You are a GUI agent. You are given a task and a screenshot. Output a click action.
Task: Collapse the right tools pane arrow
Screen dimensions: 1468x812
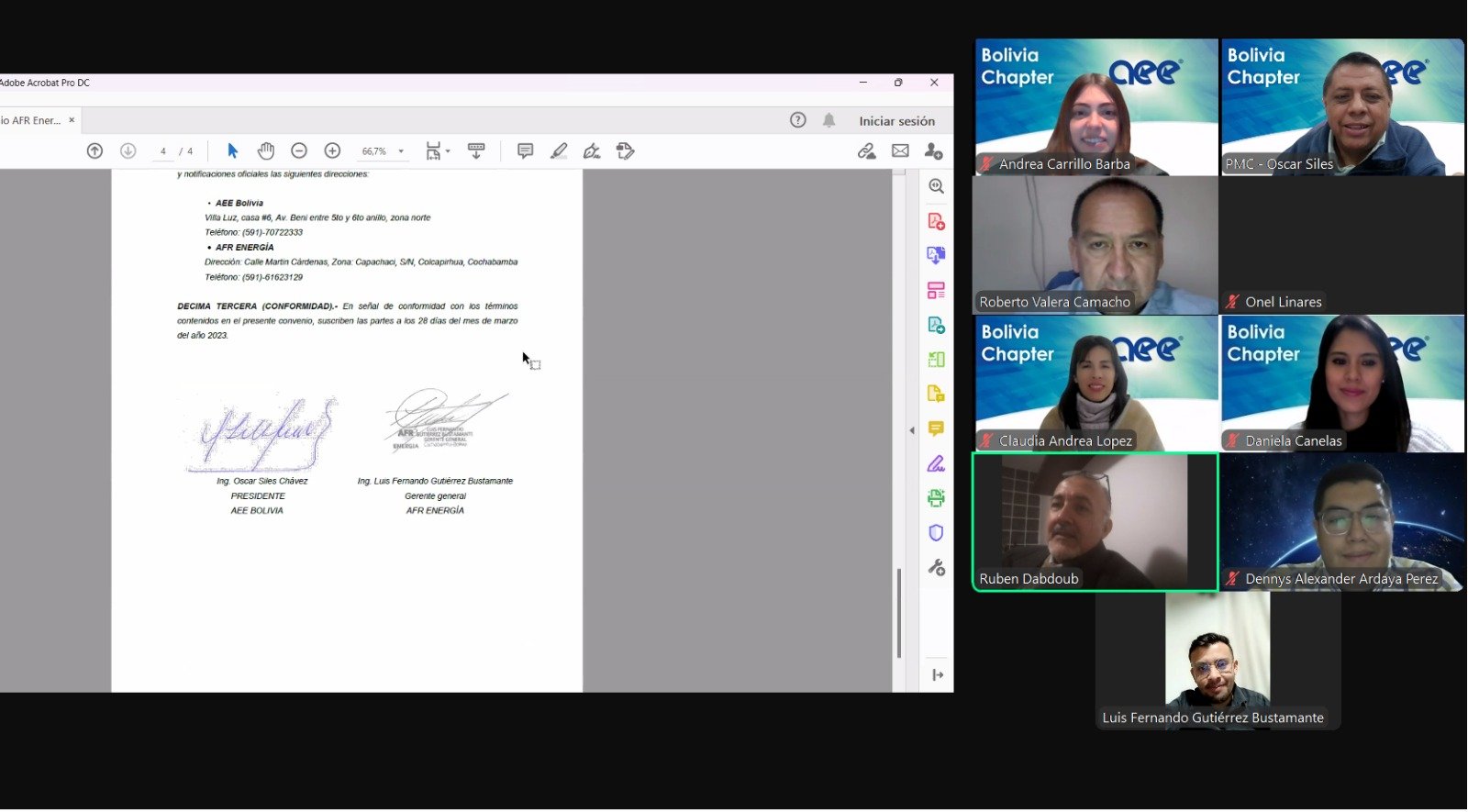(x=911, y=430)
